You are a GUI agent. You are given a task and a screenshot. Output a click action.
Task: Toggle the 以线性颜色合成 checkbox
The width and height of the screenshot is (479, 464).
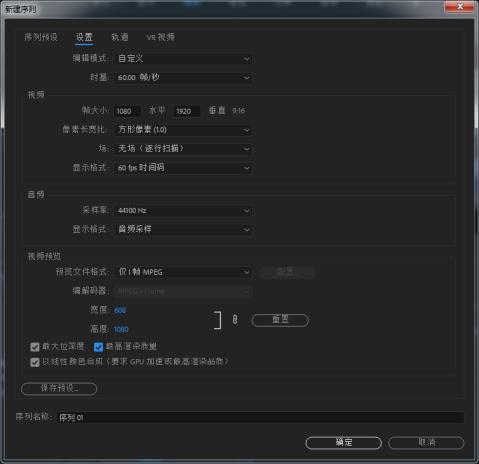[x=35, y=362]
